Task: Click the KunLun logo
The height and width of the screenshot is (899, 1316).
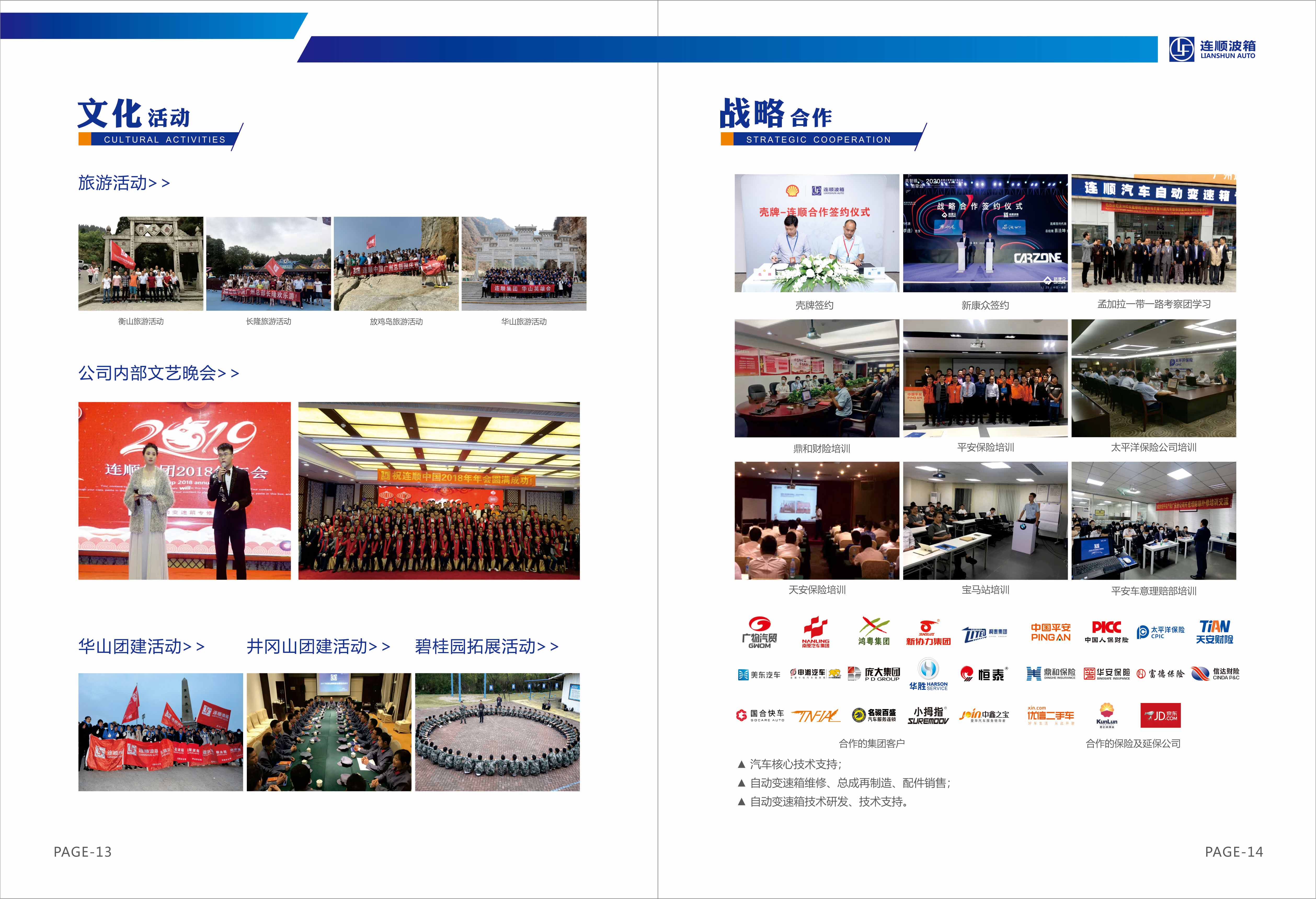Action: pyautogui.click(x=1107, y=716)
